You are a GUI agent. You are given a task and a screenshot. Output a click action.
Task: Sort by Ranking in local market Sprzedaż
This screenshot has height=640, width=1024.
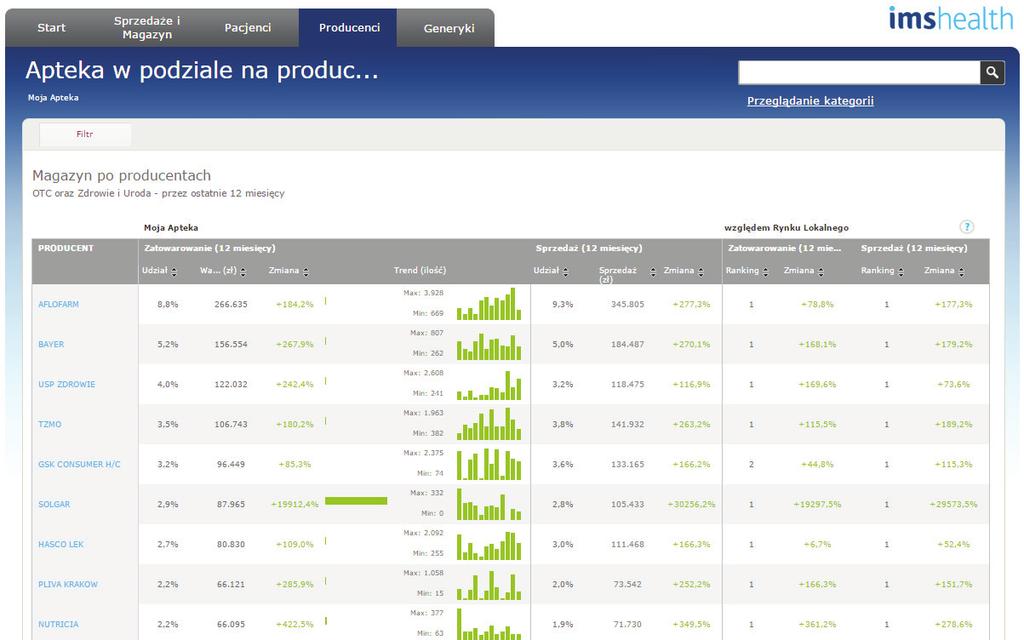[x=901, y=272]
